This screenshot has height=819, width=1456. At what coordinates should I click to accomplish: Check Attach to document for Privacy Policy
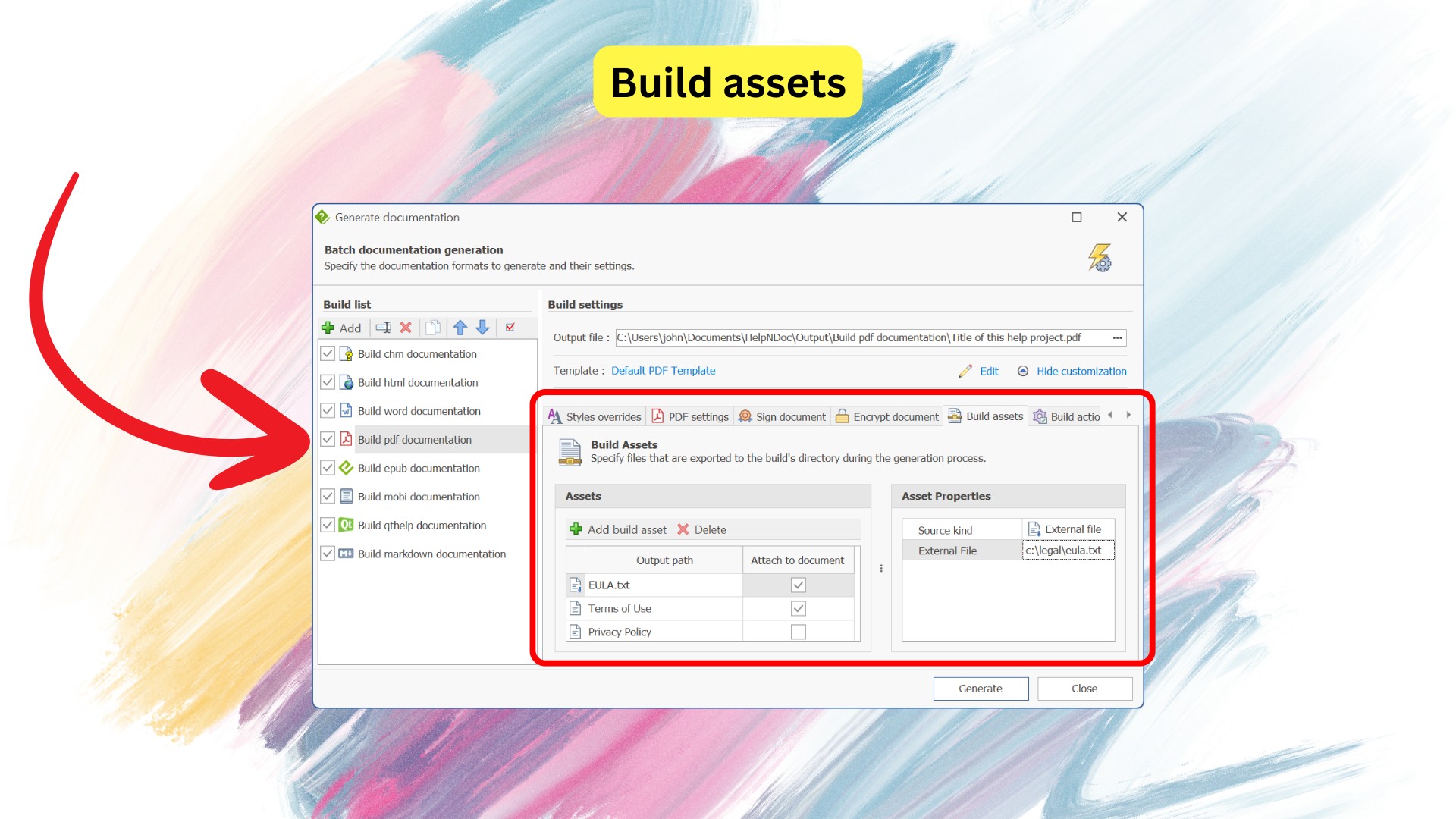tap(799, 632)
